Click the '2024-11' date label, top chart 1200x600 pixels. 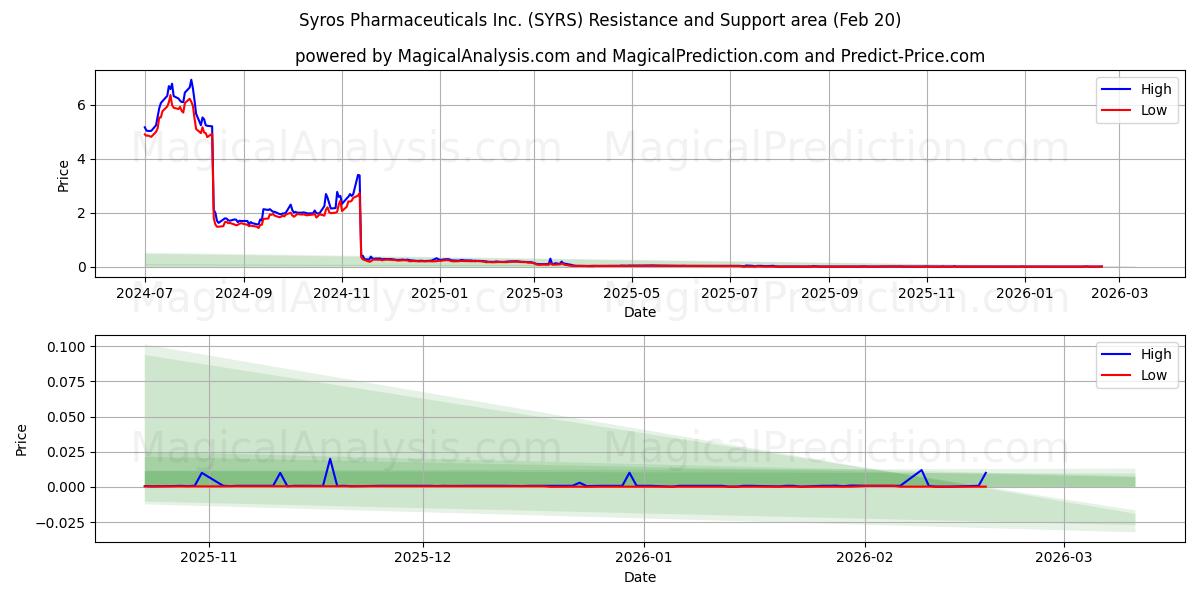click(342, 294)
